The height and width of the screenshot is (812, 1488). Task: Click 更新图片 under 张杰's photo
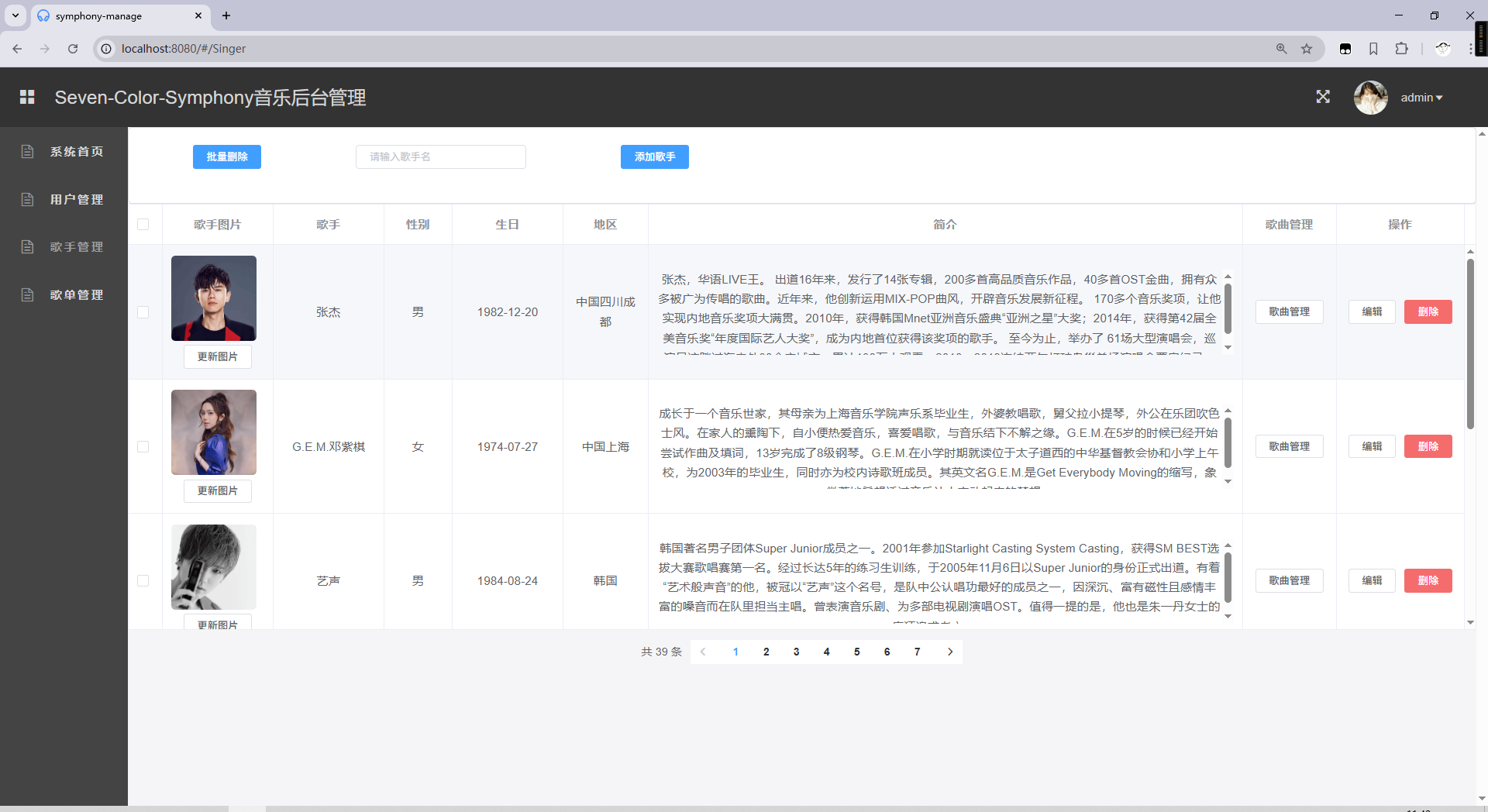pyautogui.click(x=218, y=356)
